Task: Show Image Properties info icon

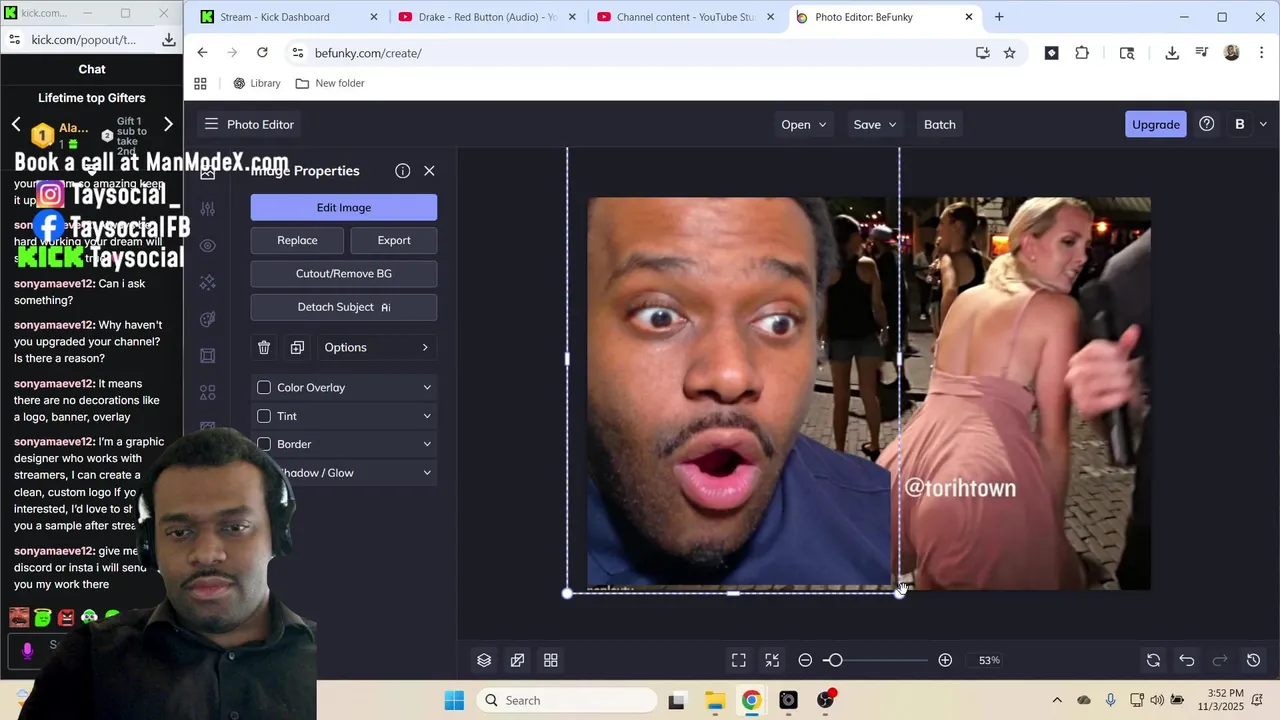Action: pyautogui.click(x=402, y=171)
